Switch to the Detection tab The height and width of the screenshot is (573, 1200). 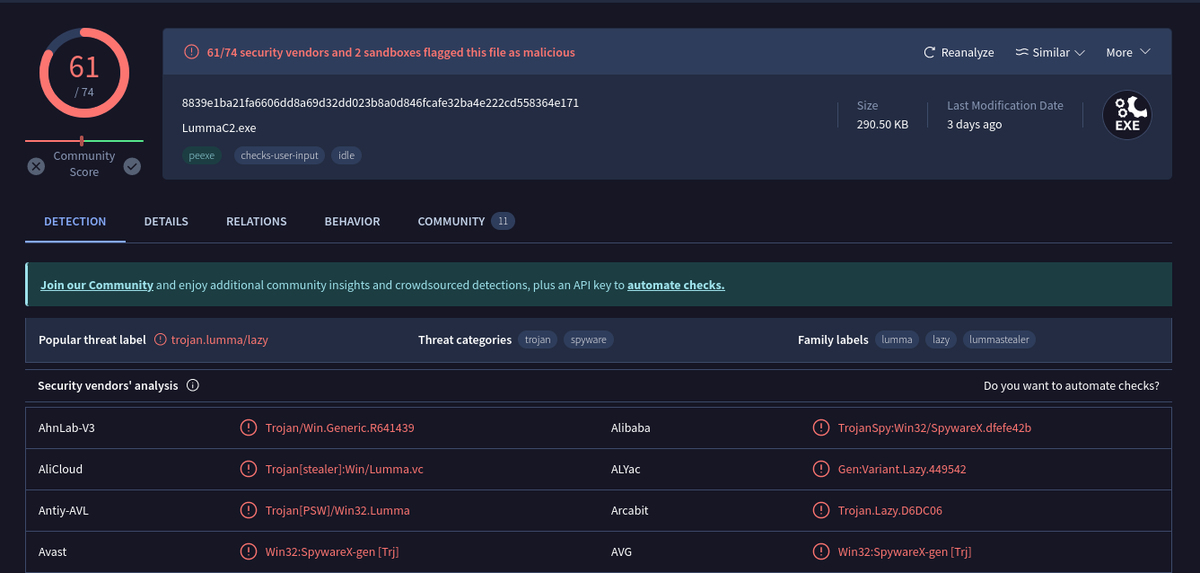[75, 221]
